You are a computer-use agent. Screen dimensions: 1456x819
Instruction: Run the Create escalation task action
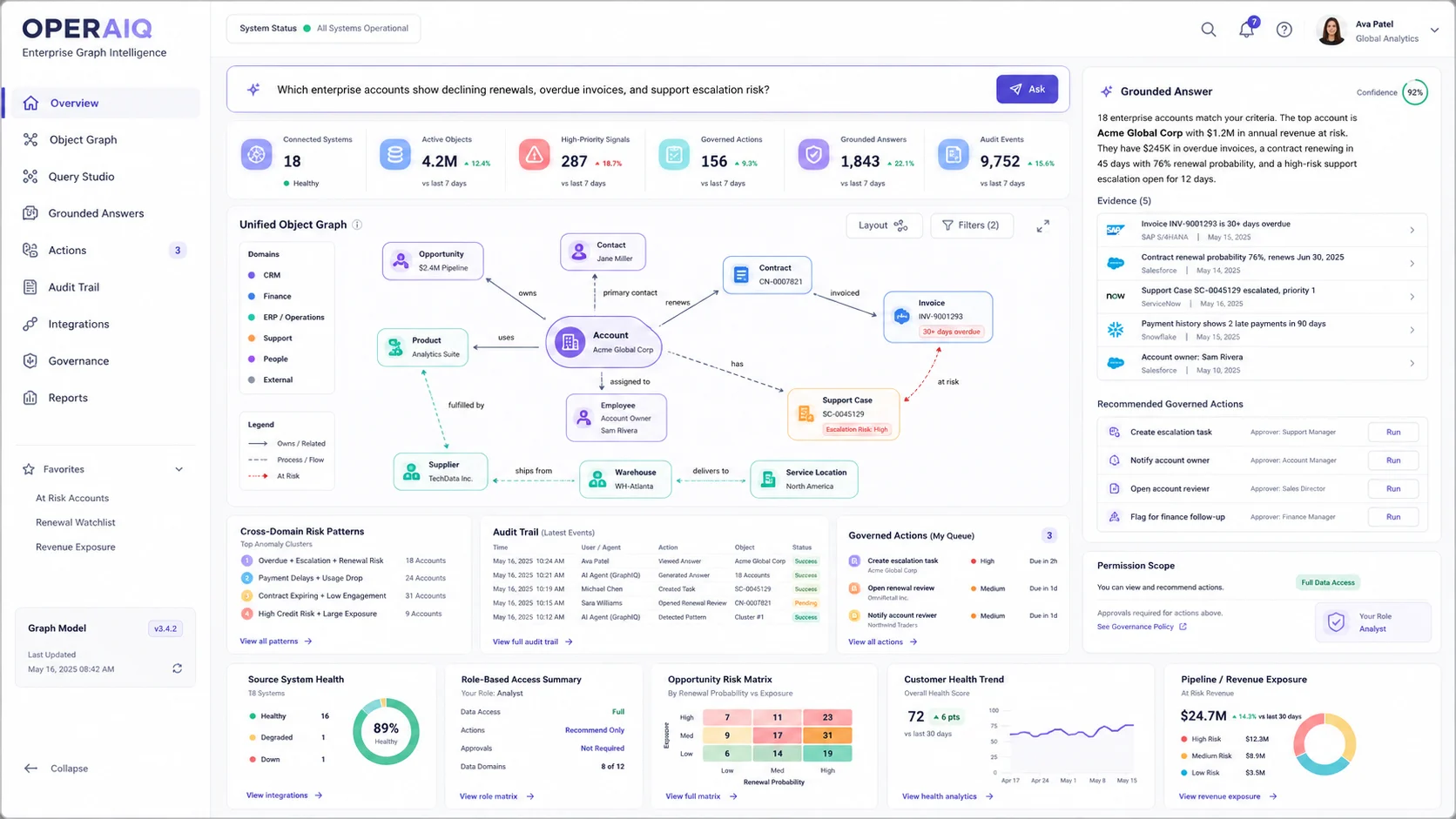(x=1393, y=432)
